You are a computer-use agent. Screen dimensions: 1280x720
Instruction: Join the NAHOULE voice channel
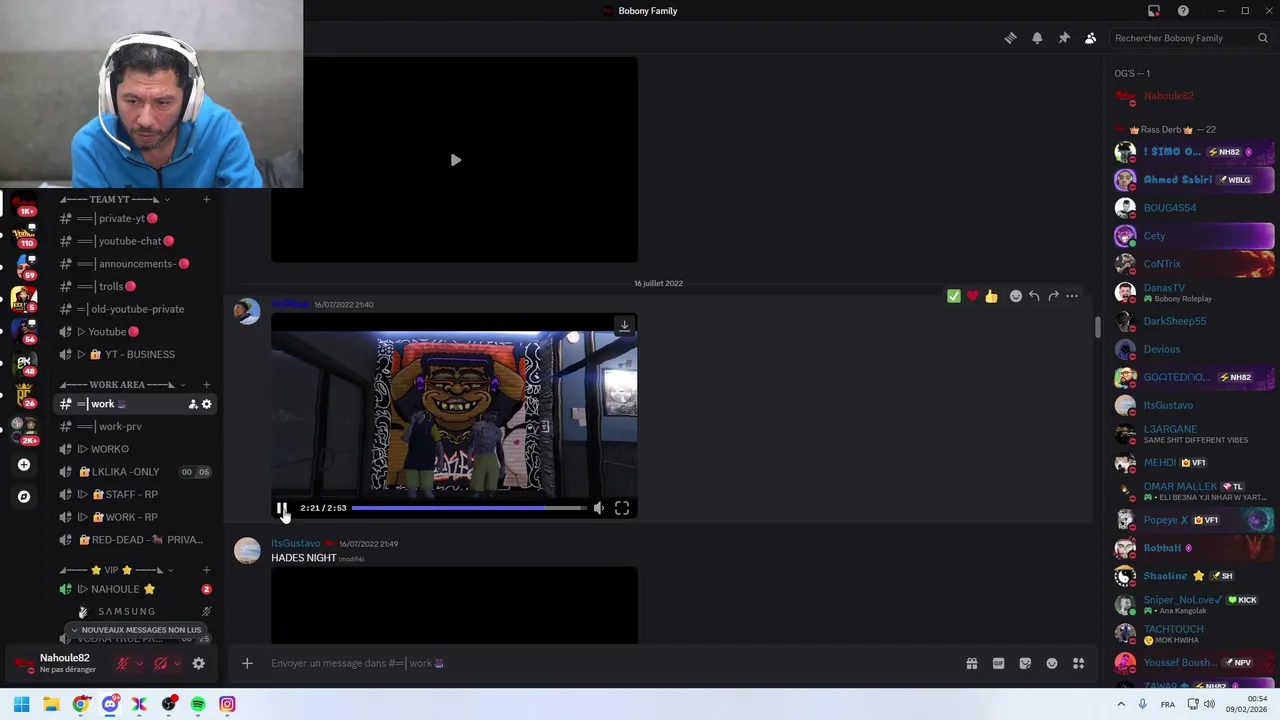pyautogui.click(x=134, y=589)
